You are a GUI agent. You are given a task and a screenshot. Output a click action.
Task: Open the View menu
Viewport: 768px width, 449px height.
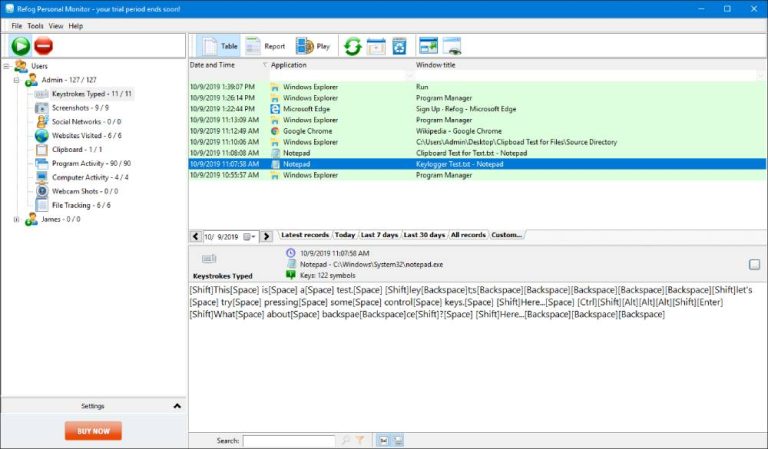click(56, 26)
